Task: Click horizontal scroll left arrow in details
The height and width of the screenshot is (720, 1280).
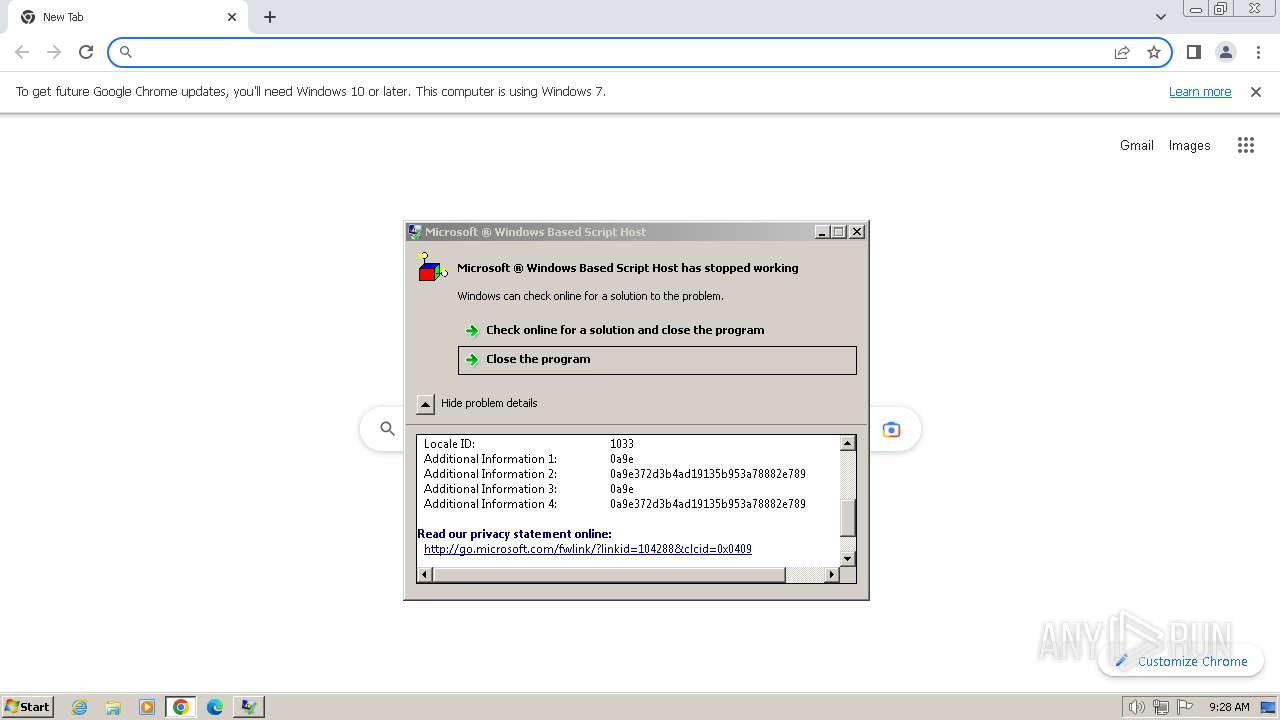Action: 424,574
